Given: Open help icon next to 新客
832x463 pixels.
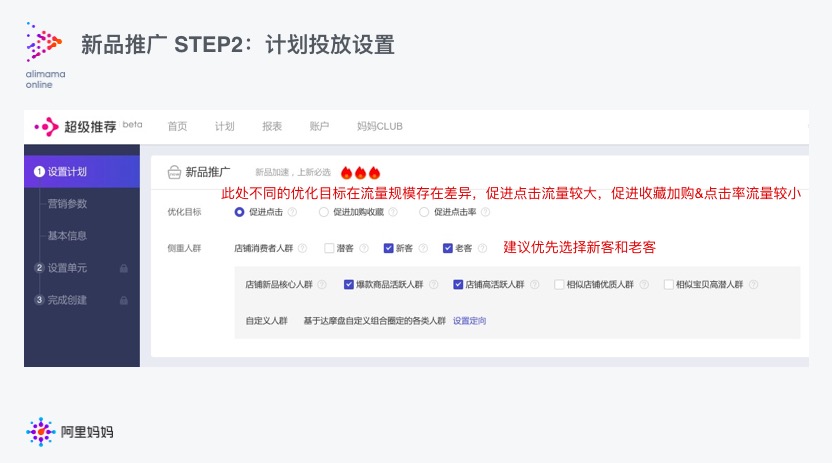Looking at the screenshot, I should pos(423,248).
